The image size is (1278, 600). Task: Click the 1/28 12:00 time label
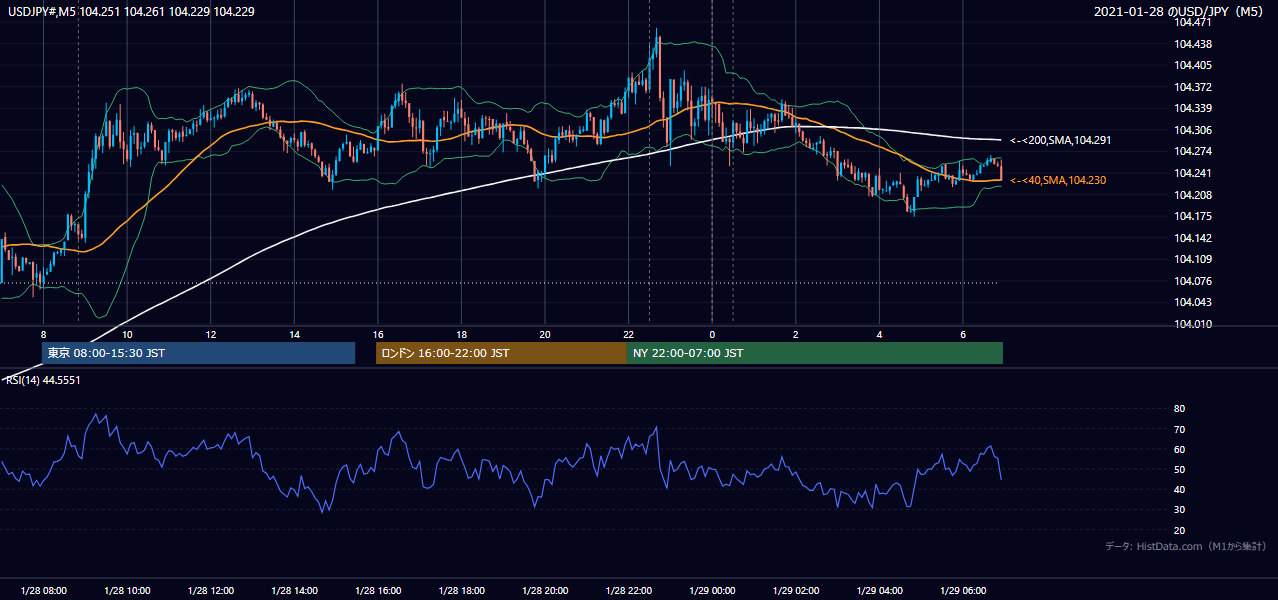pos(210,590)
